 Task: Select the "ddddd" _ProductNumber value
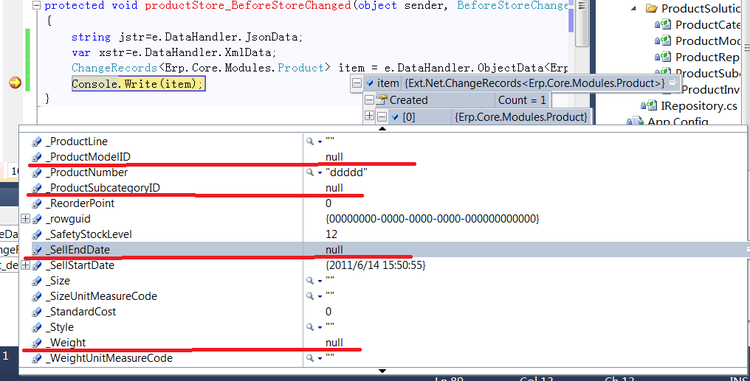(346, 173)
